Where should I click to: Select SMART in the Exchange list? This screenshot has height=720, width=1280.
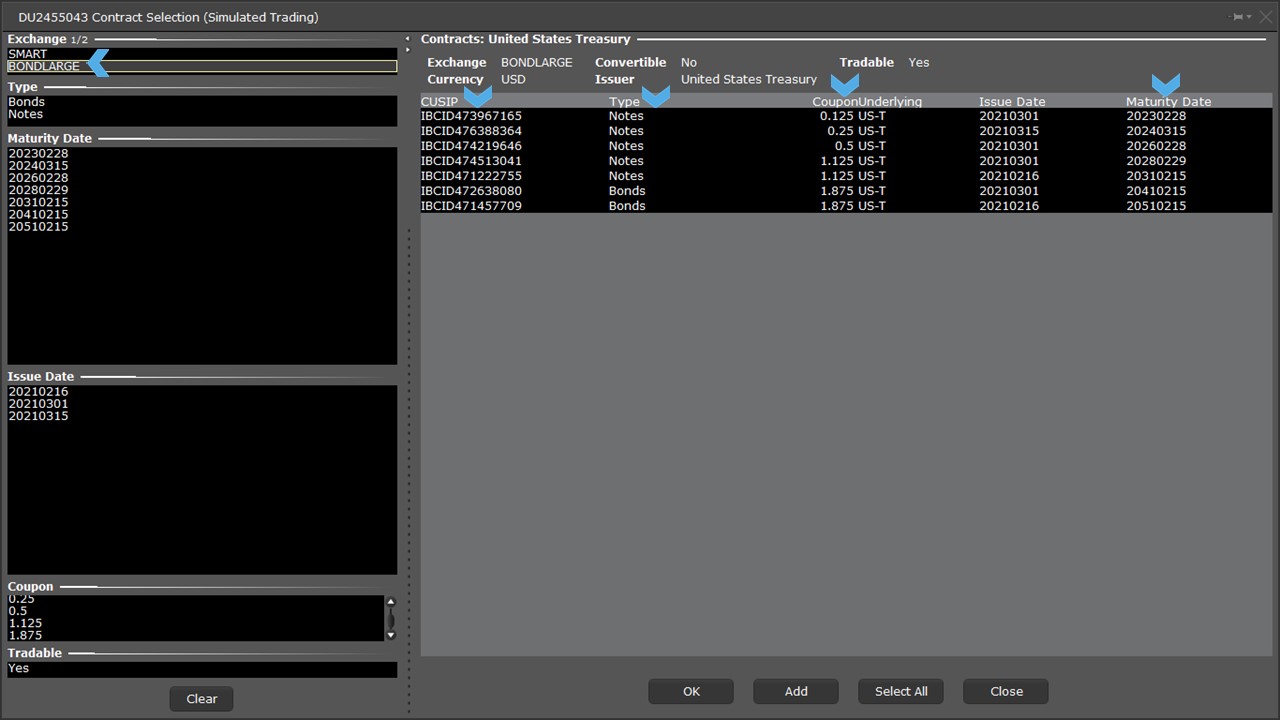tap(28, 54)
